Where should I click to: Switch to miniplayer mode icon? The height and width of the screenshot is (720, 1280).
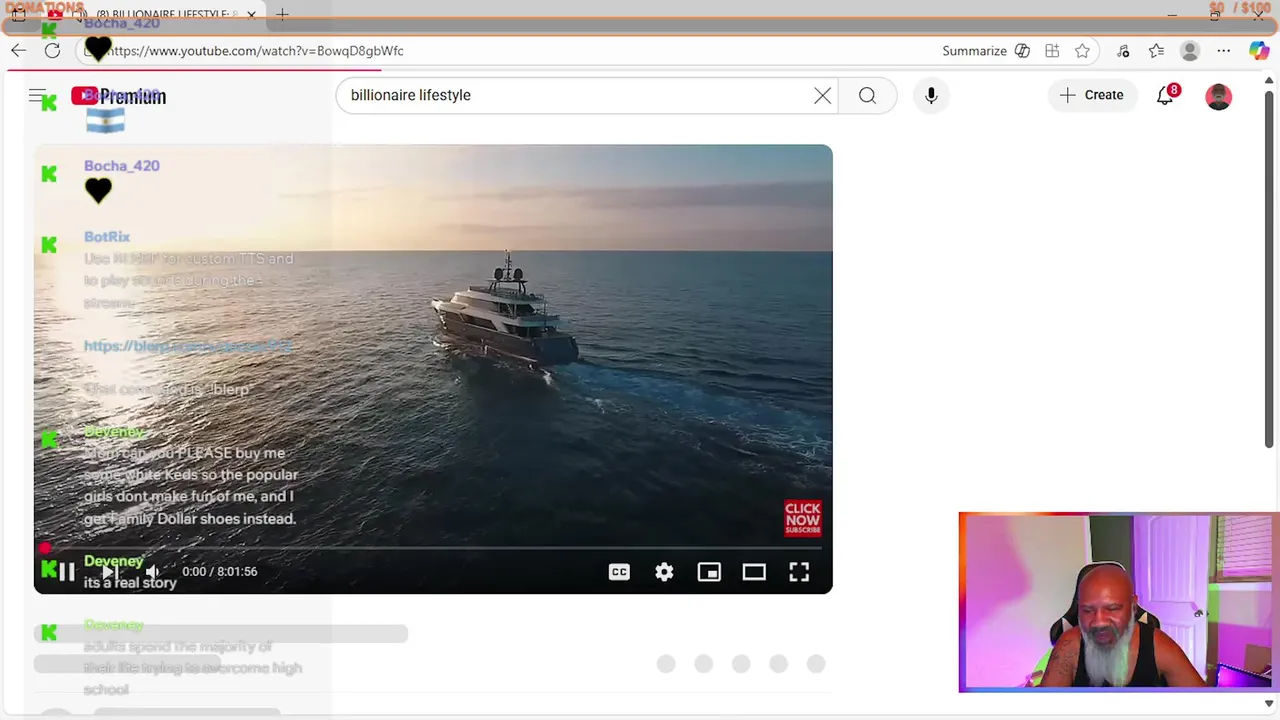coord(709,572)
